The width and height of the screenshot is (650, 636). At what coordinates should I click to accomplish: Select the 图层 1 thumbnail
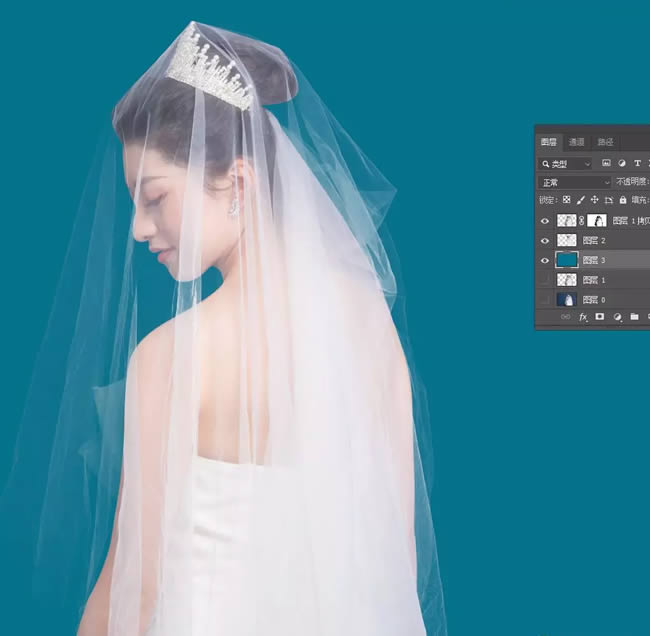tap(566, 280)
